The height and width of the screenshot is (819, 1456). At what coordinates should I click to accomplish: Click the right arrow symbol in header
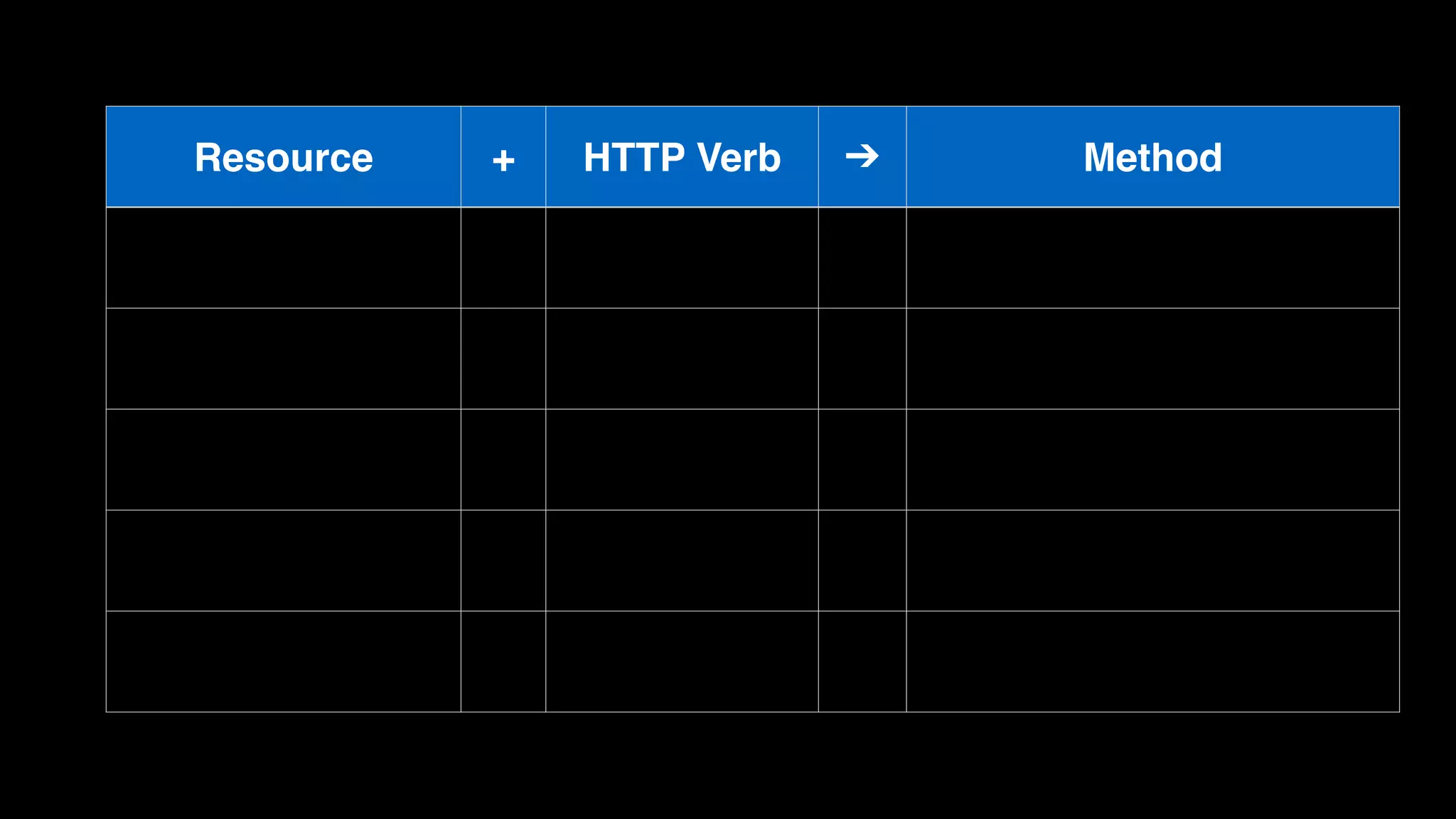tap(862, 156)
